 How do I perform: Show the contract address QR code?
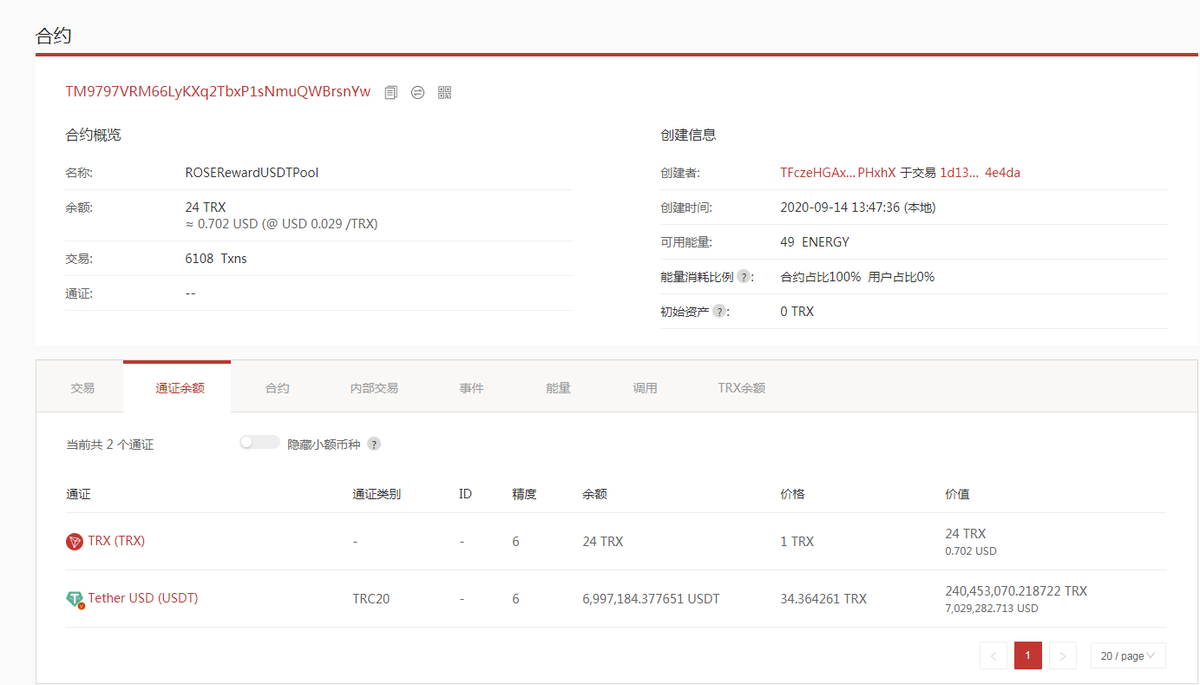click(x=445, y=92)
